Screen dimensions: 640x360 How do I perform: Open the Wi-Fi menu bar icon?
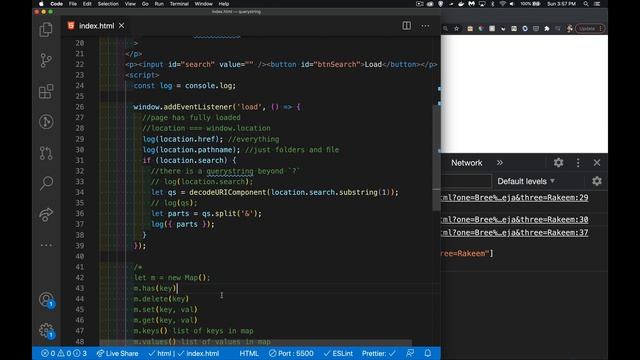(502, 4)
